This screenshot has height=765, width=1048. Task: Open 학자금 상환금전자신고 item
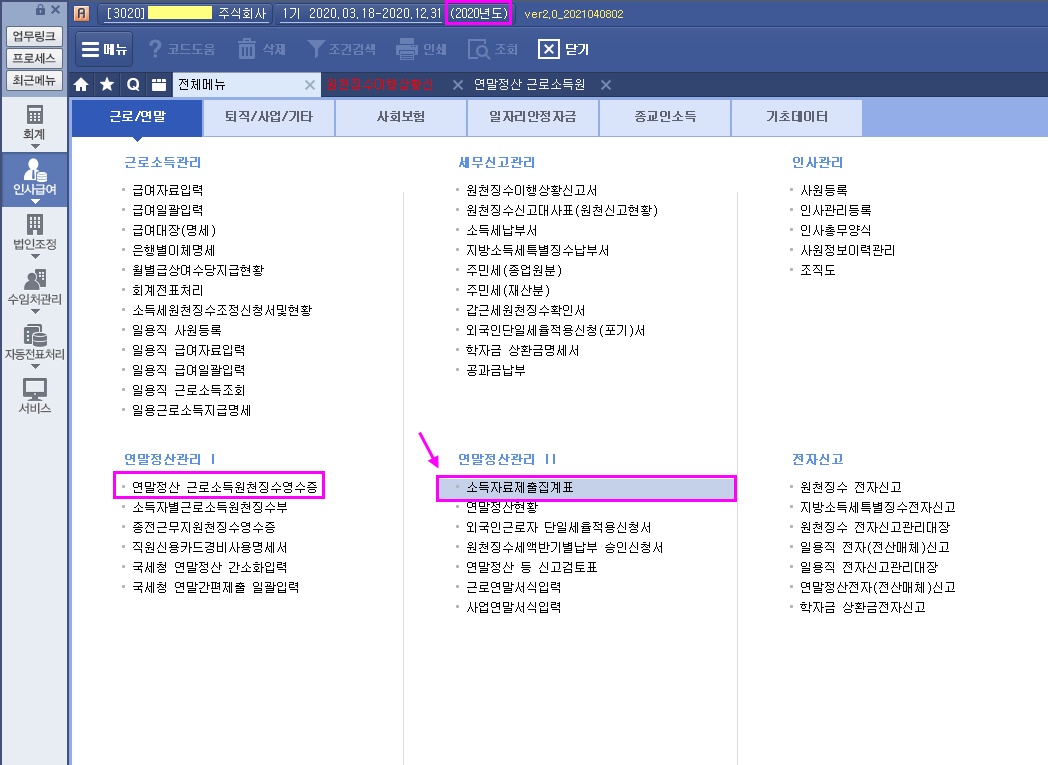point(863,607)
